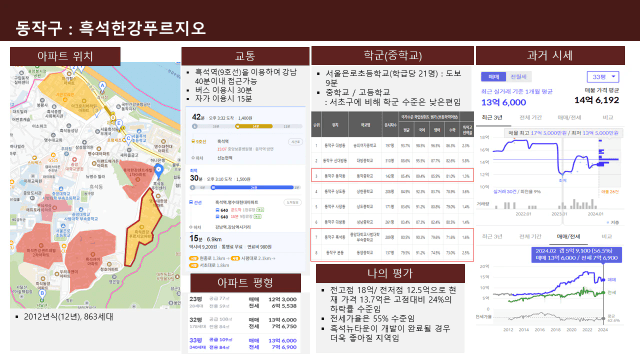Screen dimensions: 640x360
Task: Click the yellow subway segment of the route bar
Action: (x=254, y=127)
